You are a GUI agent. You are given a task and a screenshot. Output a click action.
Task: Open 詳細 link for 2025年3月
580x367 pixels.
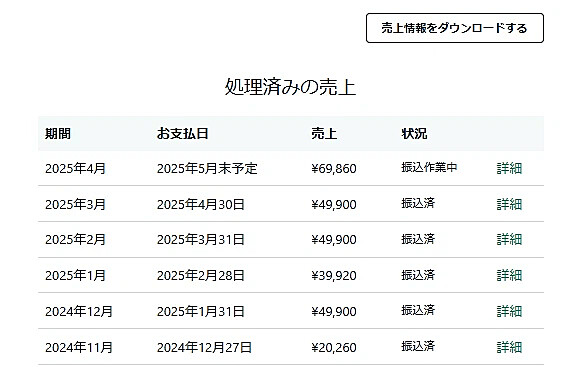509,204
